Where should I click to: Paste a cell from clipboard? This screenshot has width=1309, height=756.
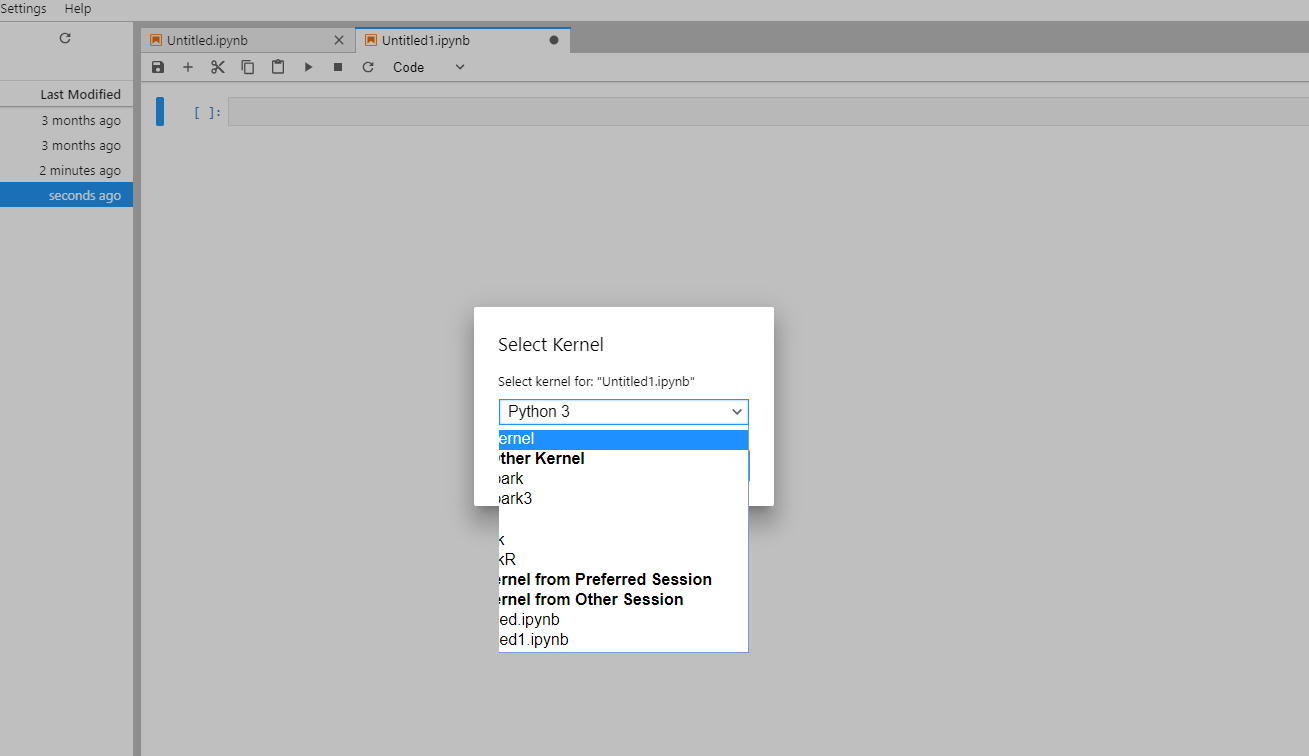[278, 67]
